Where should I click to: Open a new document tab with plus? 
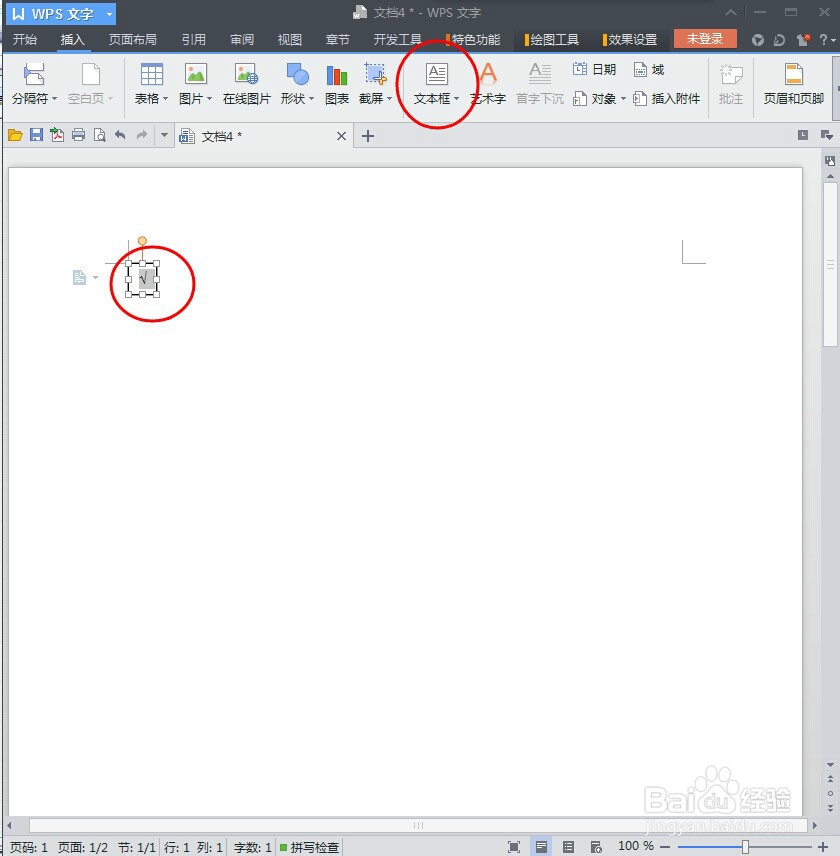coord(368,136)
